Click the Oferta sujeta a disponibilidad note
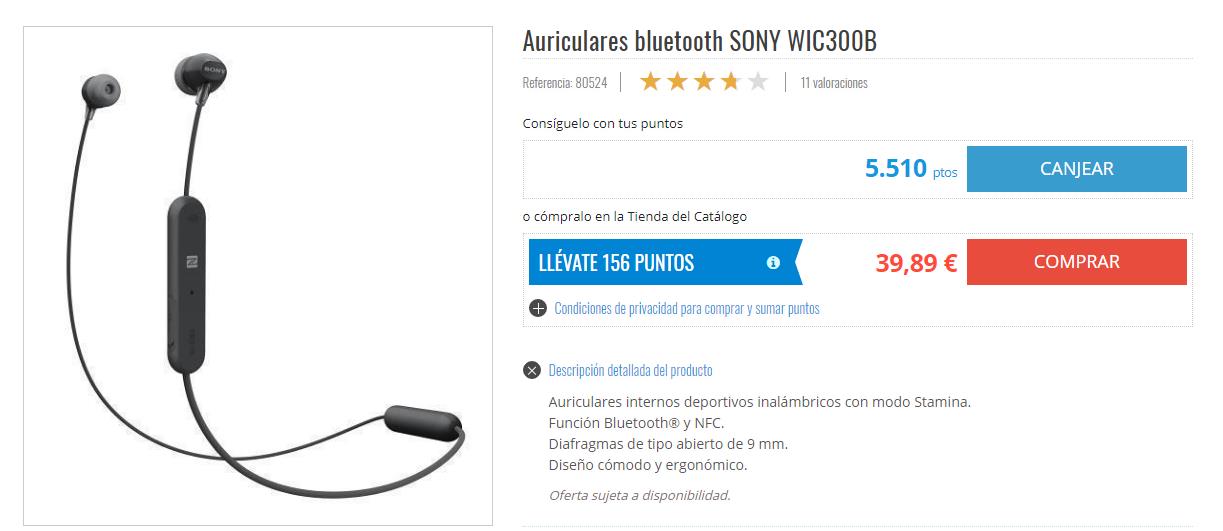Image resolution: width=1223 pixels, height=531 pixels. tap(640, 495)
